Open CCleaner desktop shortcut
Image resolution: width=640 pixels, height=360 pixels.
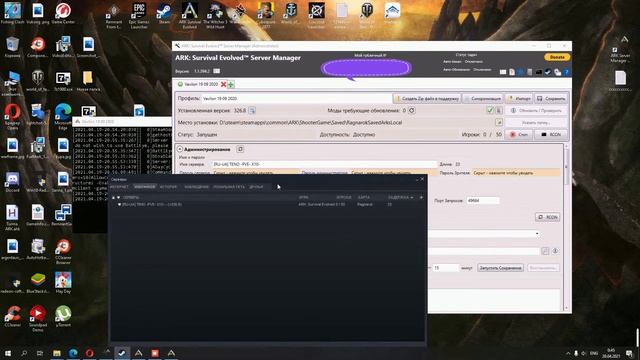[x=12, y=317]
